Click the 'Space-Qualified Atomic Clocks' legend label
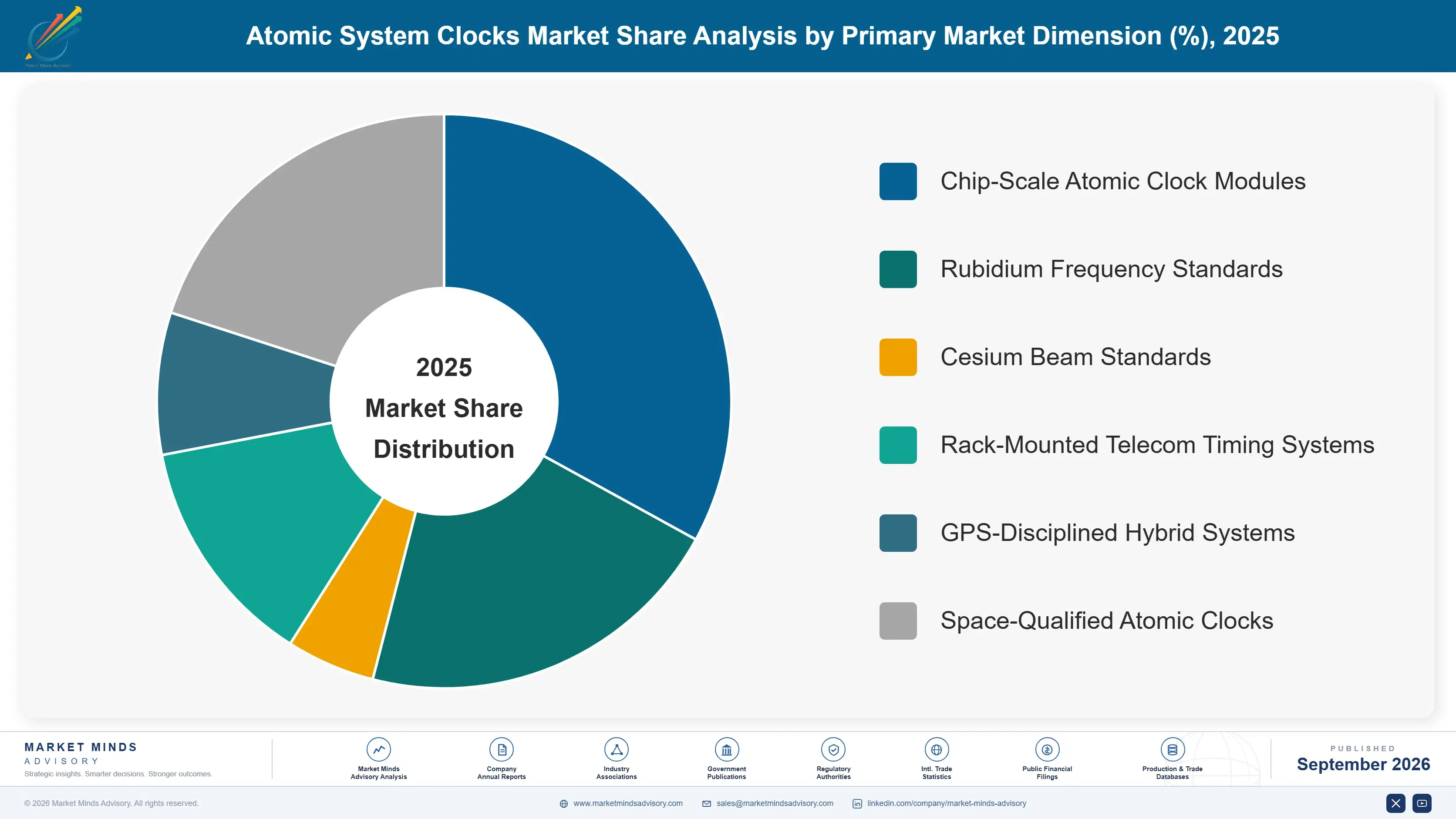 point(1107,621)
